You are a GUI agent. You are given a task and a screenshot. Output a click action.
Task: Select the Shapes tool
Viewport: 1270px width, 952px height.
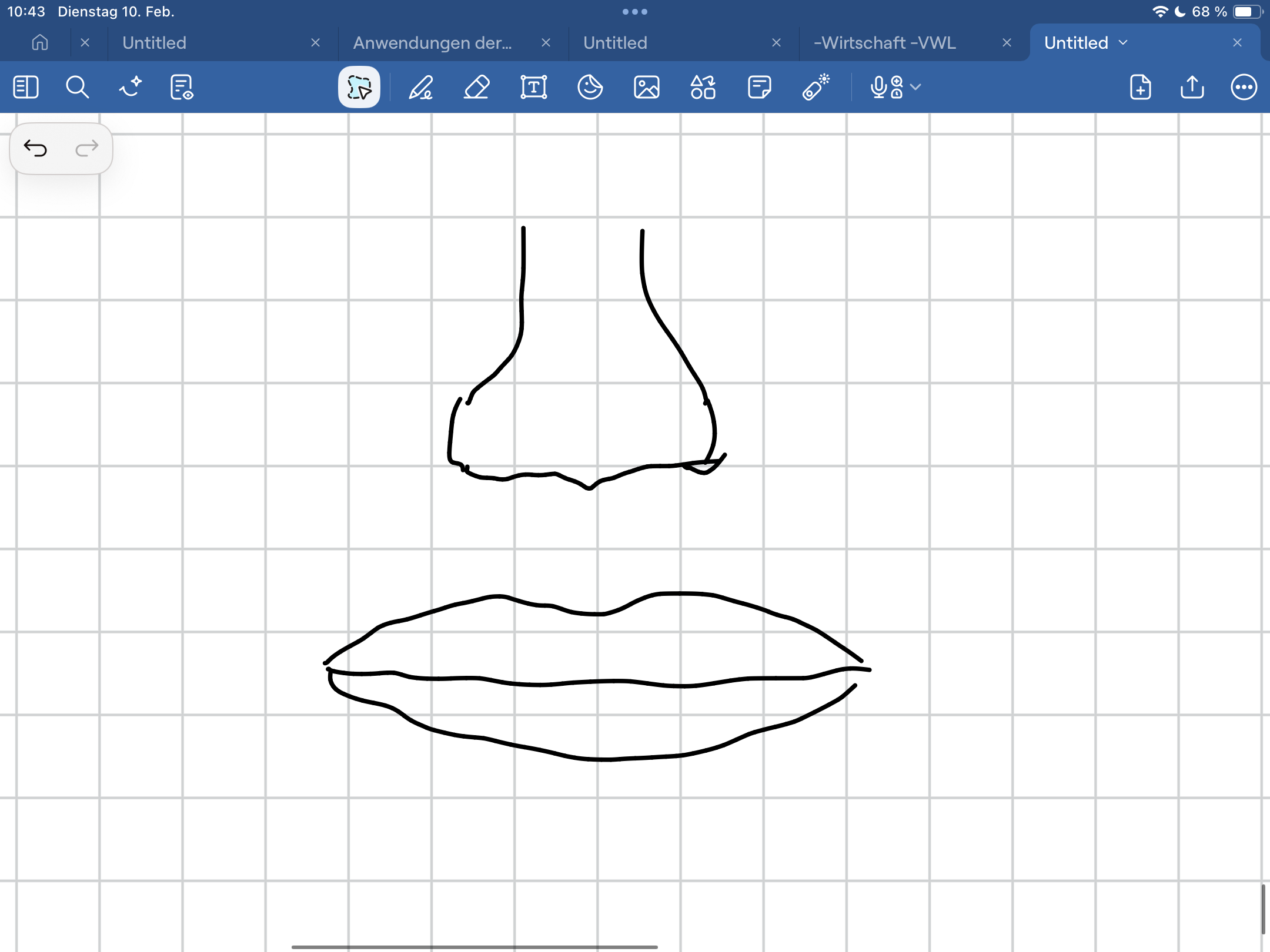tap(703, 88)
